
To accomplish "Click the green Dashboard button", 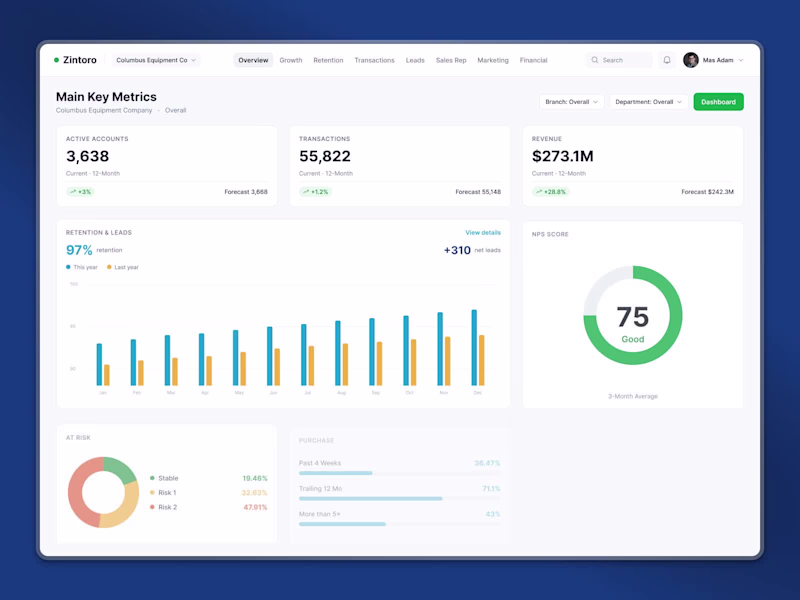I will 718,102.
